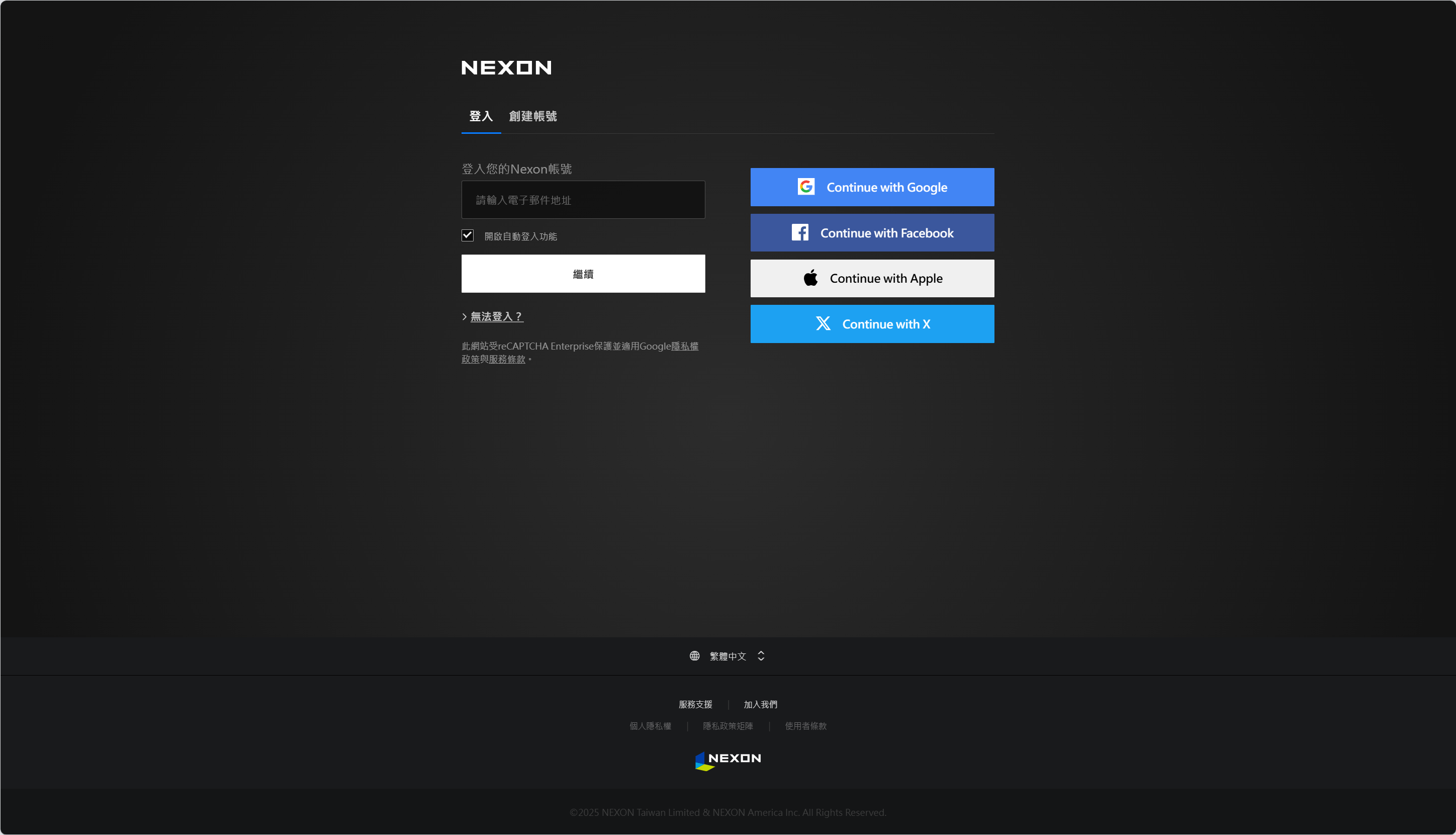Open the 繁體中文 language dropdown

[727, 656]
